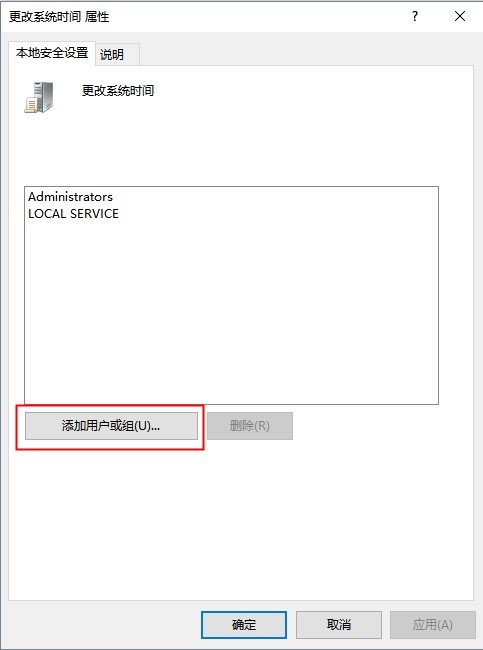Image resolution: width=483 pixels, height=650 pixels.
Task: Click the 应用(A) button
Action: point(432,625)
